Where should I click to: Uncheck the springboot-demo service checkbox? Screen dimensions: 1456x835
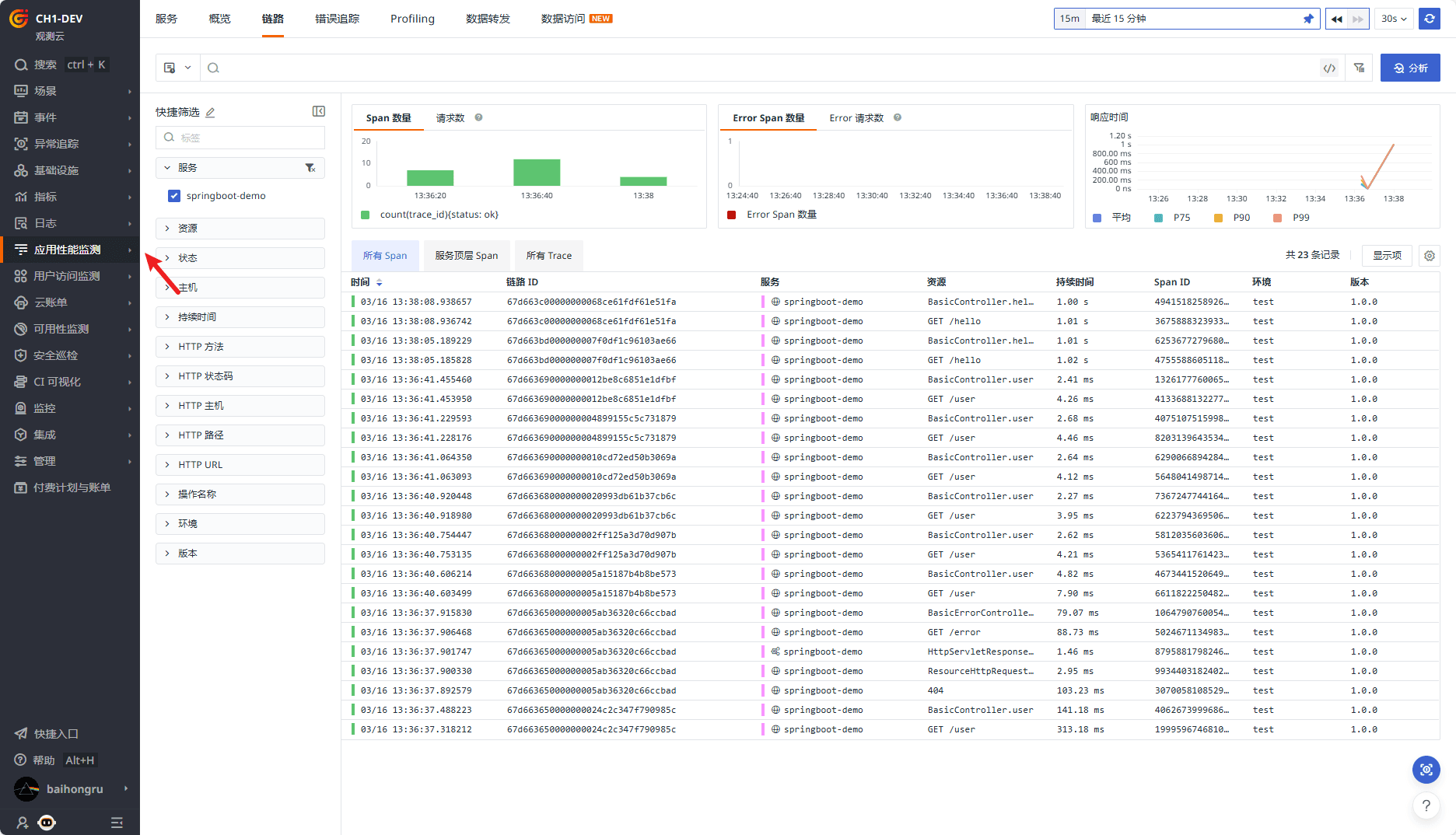(174, 196)
